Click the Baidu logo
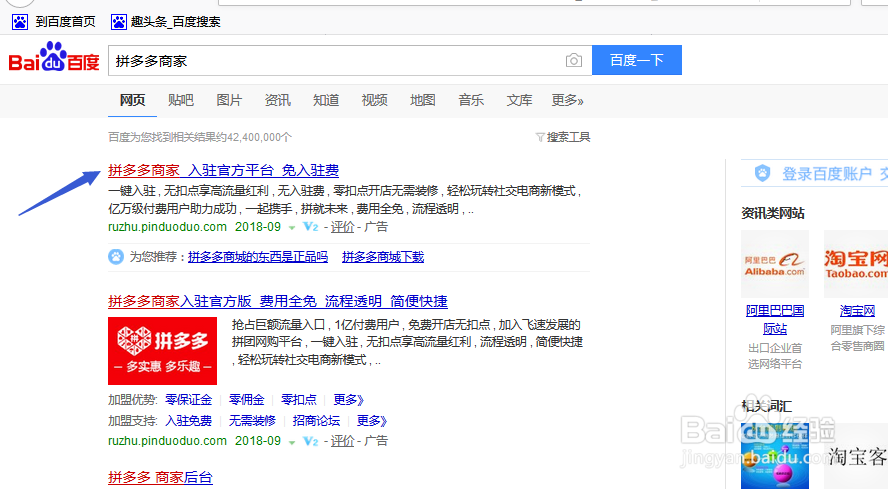This screenshot has width=888, height=489. pos(54,57)
